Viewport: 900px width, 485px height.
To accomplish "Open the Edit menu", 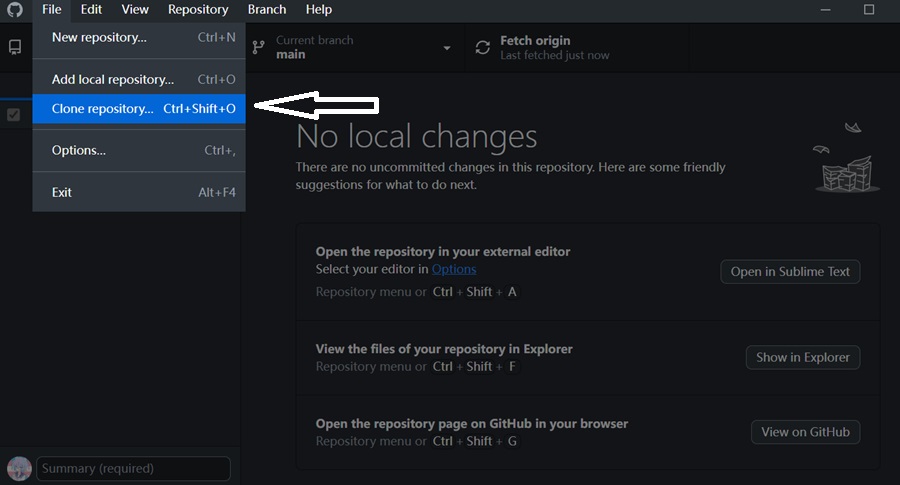I will (91, 10).
